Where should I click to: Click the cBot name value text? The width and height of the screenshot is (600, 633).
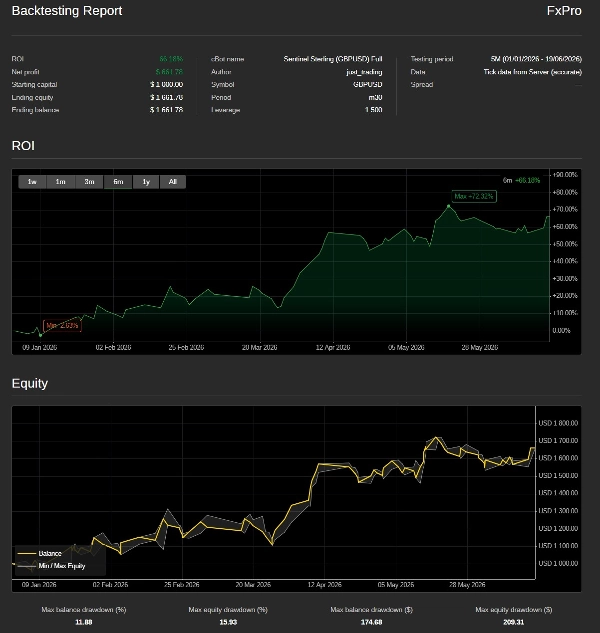(333, 59)
